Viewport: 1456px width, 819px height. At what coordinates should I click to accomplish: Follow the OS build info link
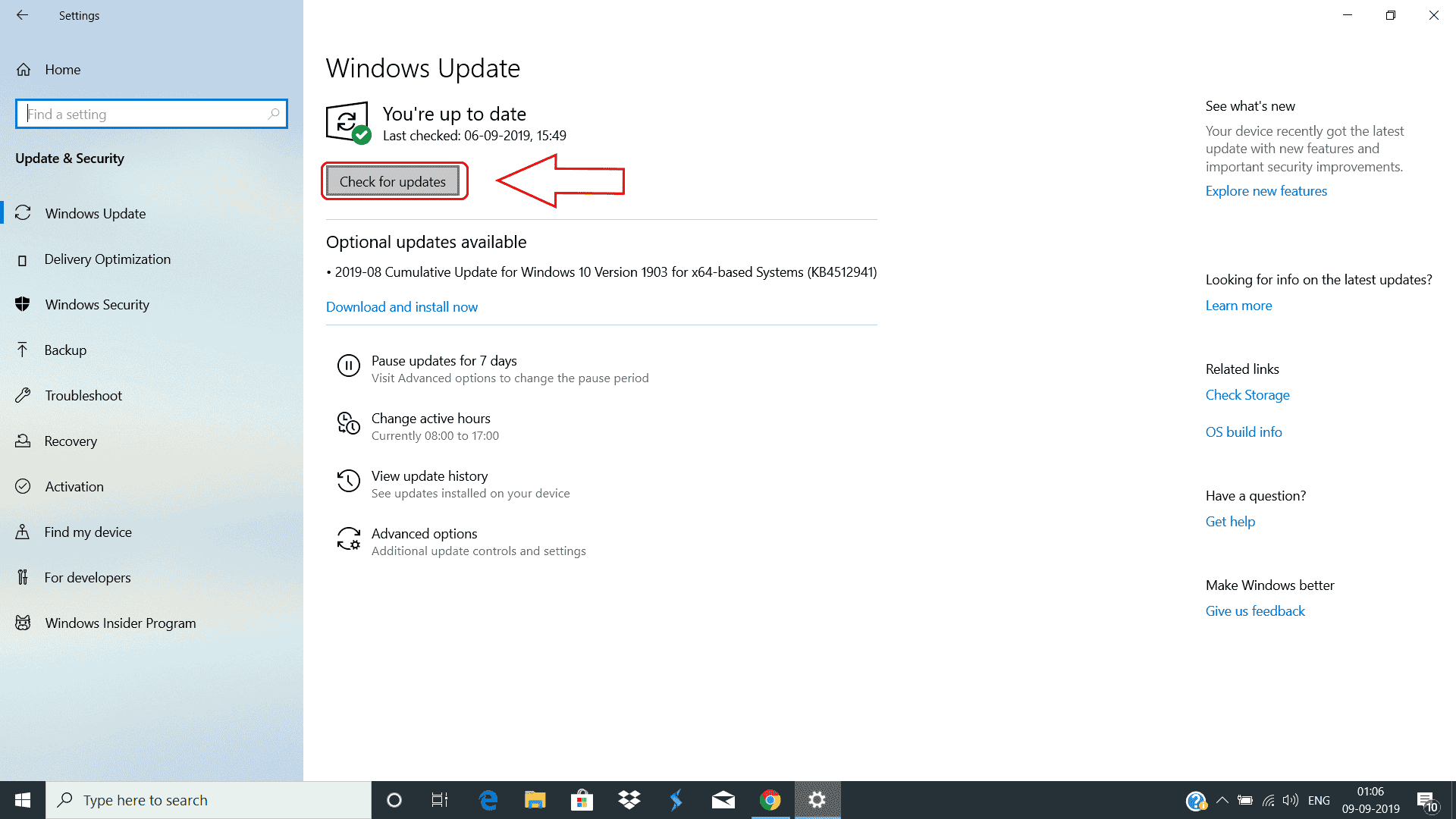(x=1243, y=432)
